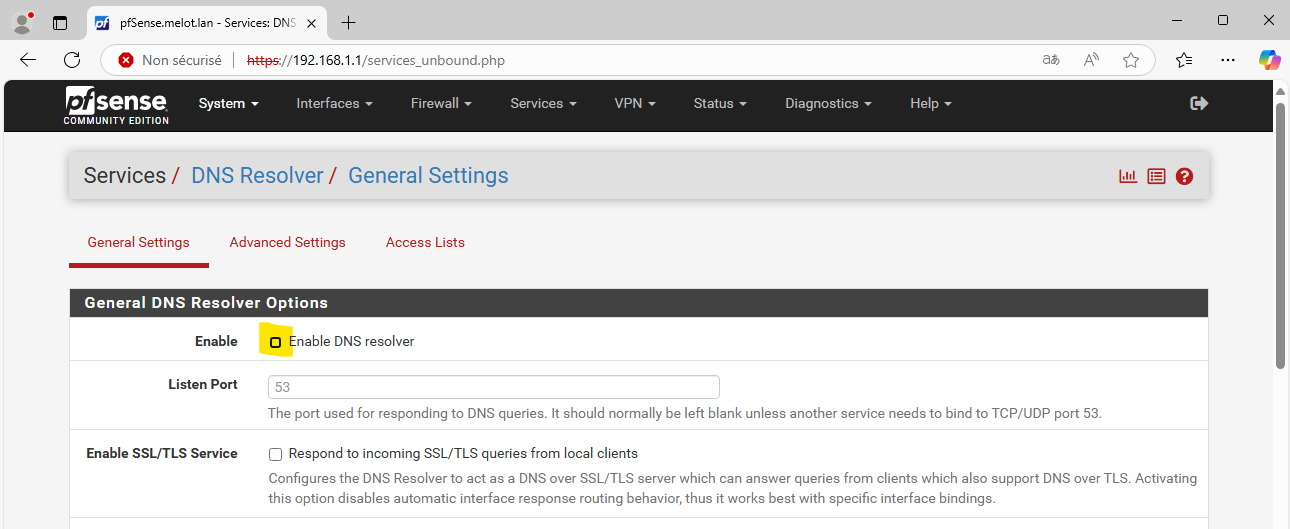
Task: Open a new browser tab
Action: (348, 22)
